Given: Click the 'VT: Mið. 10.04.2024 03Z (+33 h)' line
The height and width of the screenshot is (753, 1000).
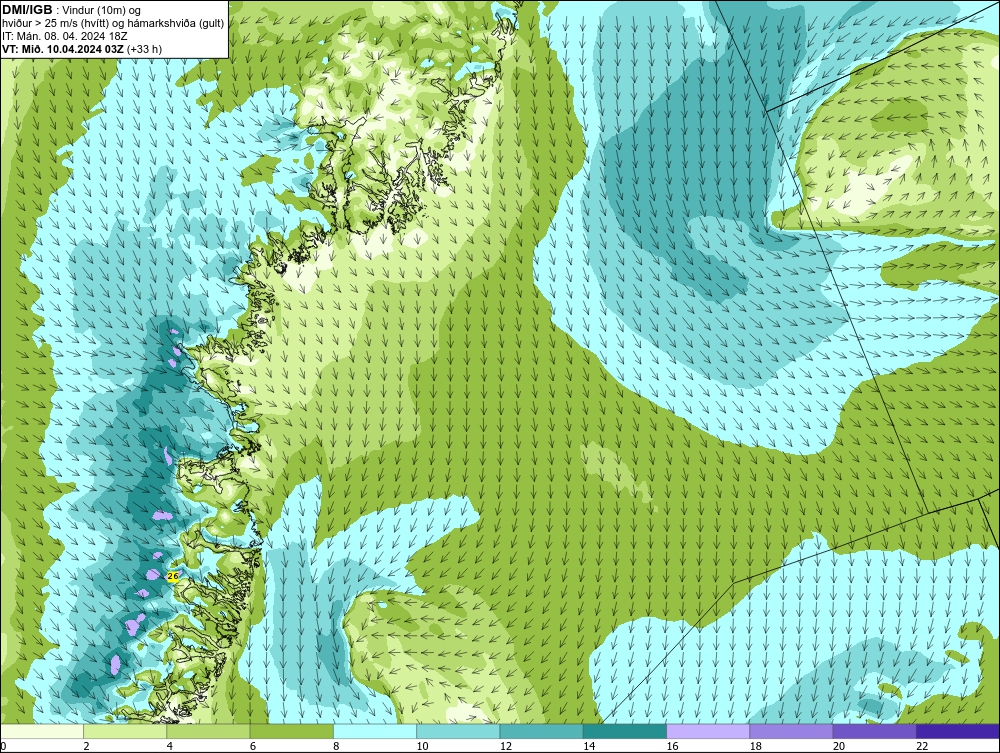Looking at the screenshot, I should coord(82,49).
